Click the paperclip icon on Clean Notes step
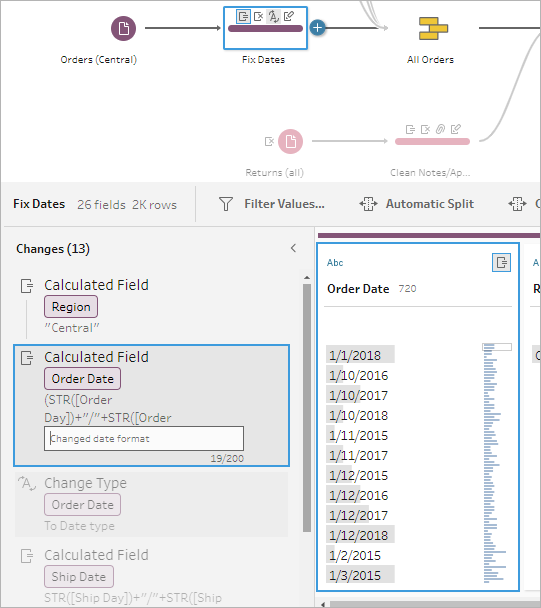This screenshot has height=608, width=541. 441,129
